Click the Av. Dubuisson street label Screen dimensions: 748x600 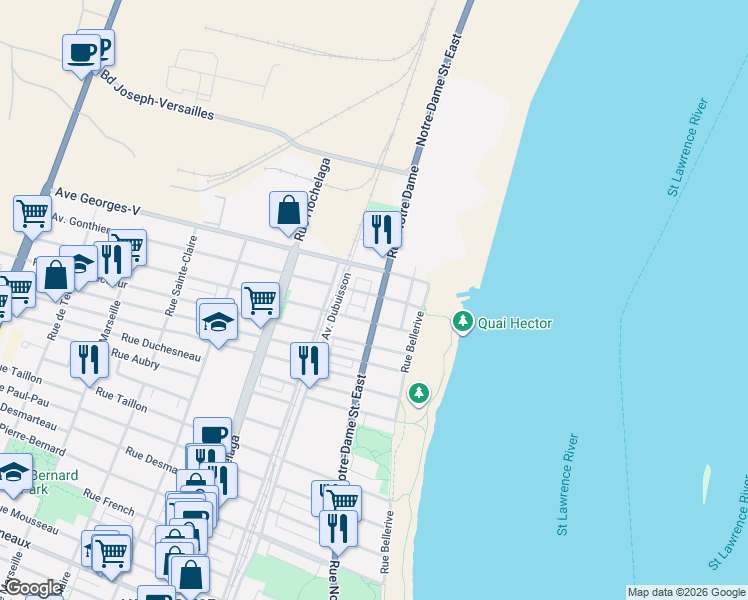pos(336,306)
